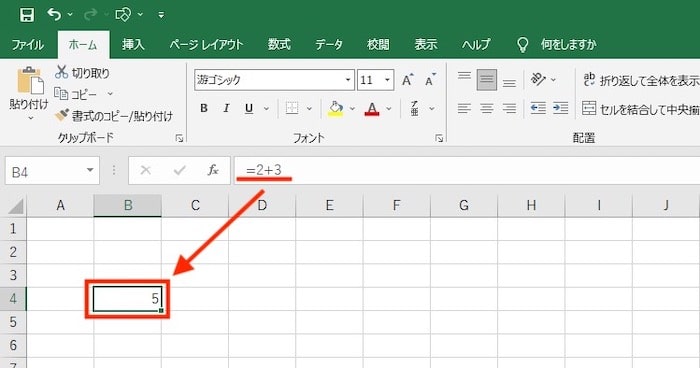Toggle Underline formatting
This screenshot has height=368, width=700.
coord(249,108)
